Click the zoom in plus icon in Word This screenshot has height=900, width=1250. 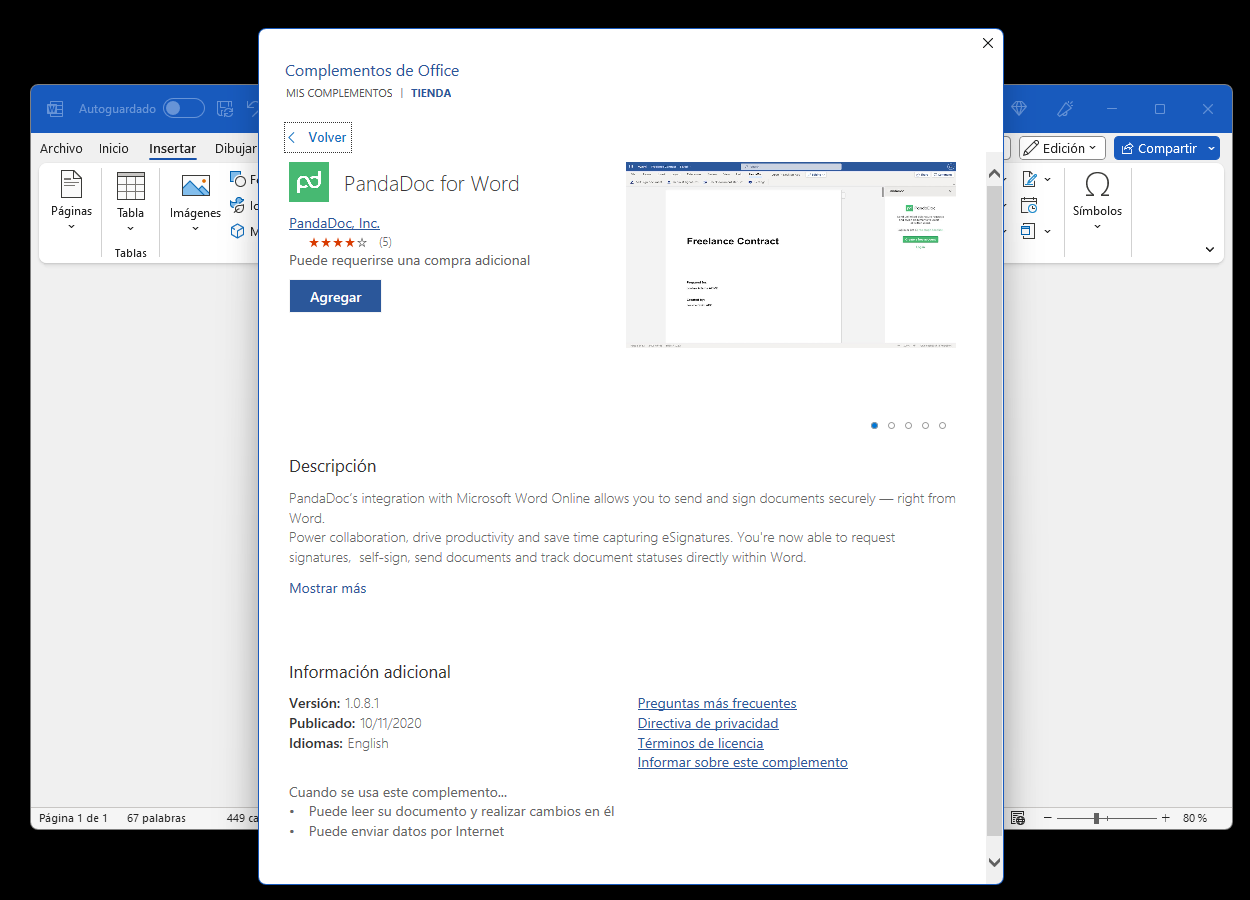point(1165,818)
